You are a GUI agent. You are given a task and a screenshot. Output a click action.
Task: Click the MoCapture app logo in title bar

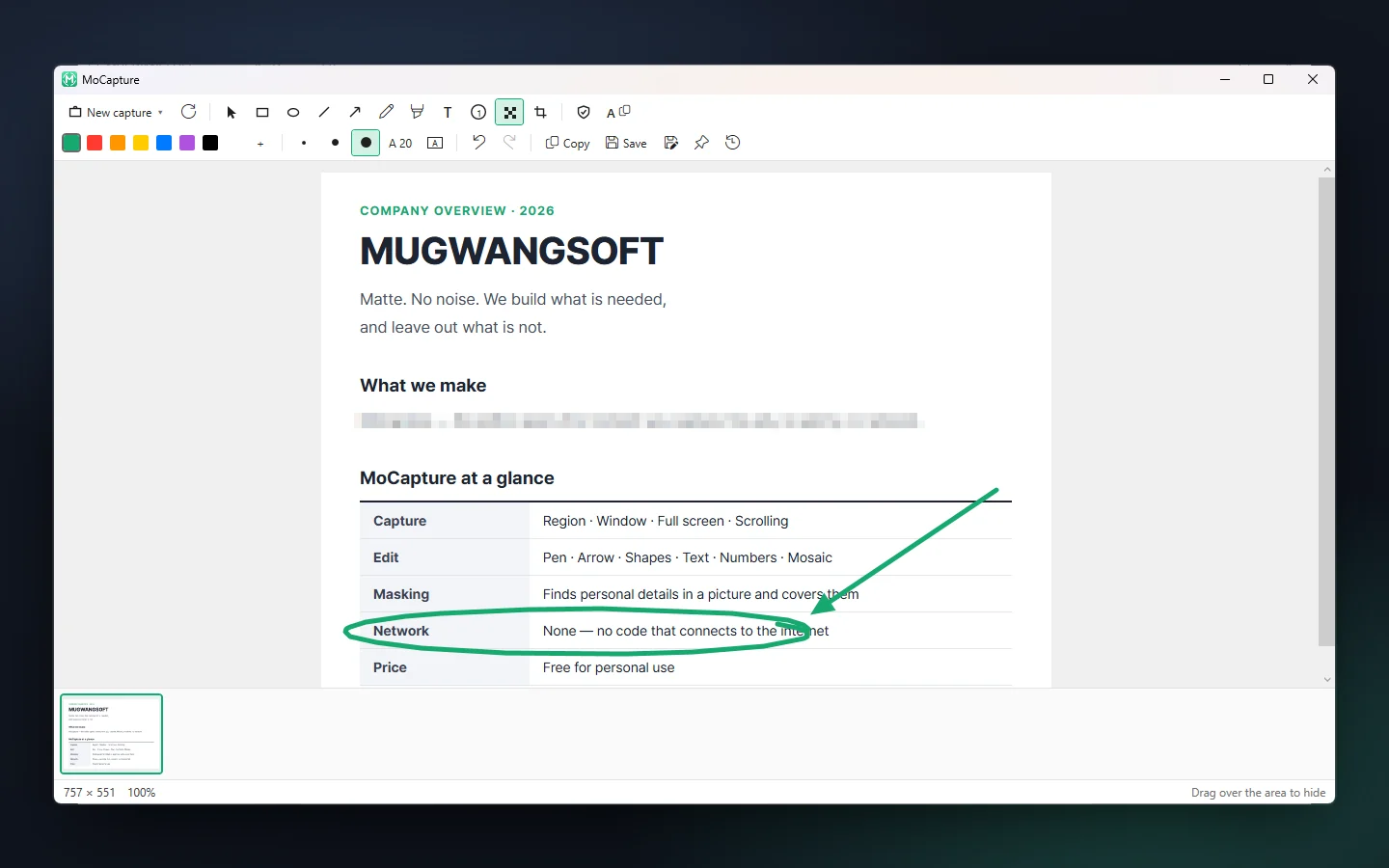coord(69,79)
